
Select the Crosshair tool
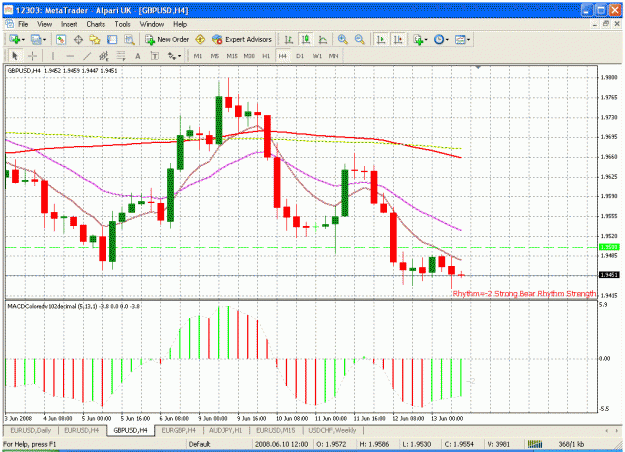(x=32, y=56)
